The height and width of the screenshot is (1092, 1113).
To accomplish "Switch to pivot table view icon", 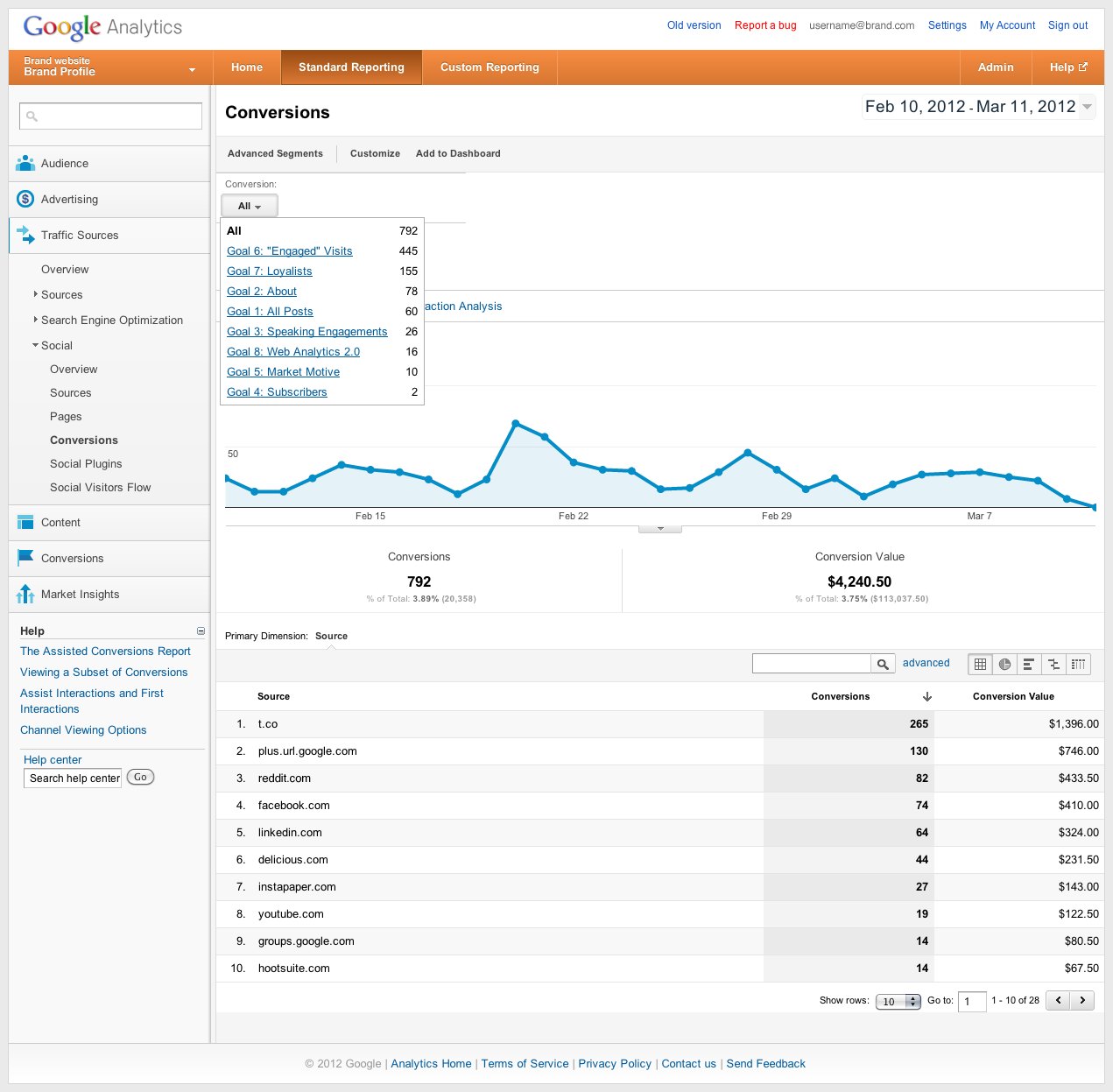I will [1078, 664].
